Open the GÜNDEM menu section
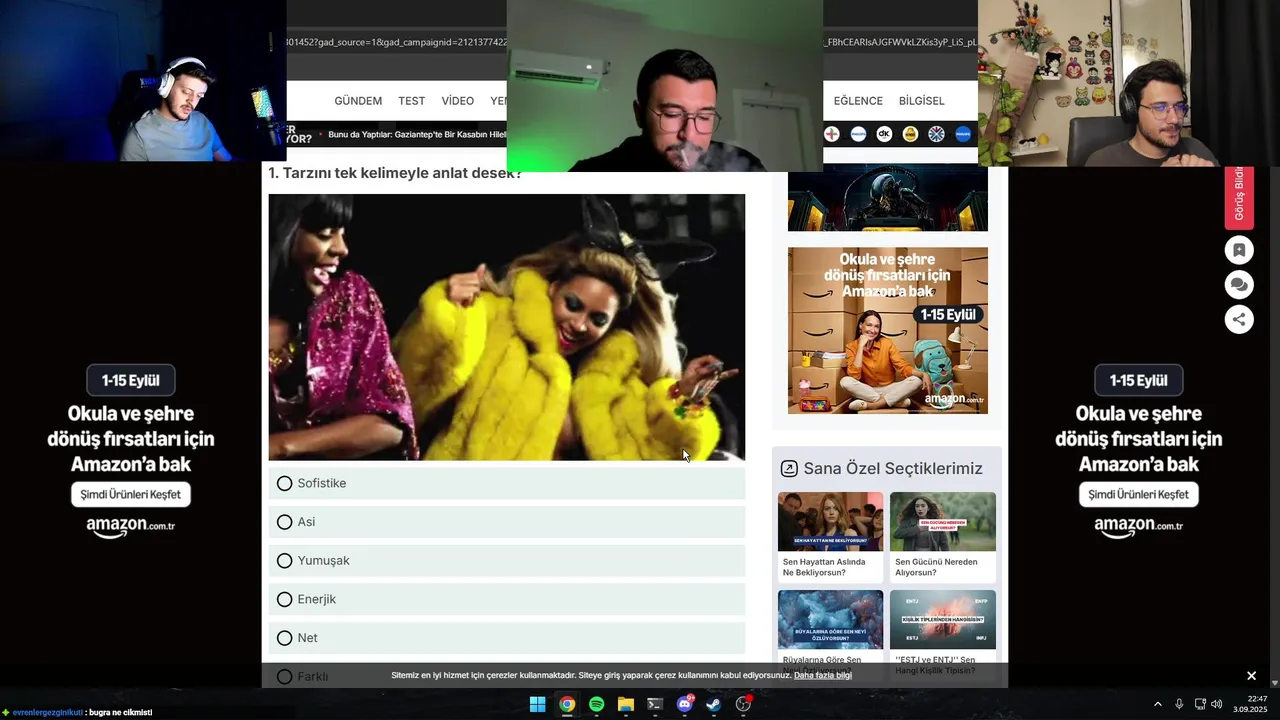Viewport: 1280px width, 720px height. [358, 101]
